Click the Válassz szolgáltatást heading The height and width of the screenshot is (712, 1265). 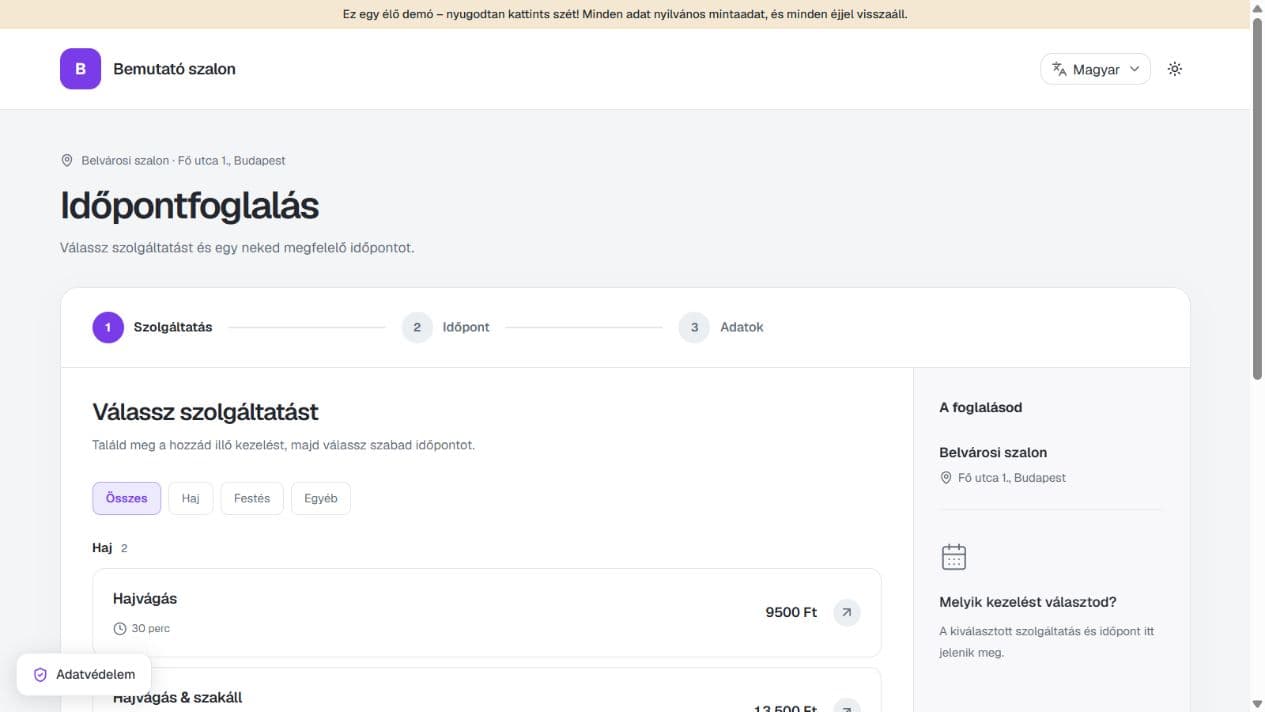(x=205, y=411)
